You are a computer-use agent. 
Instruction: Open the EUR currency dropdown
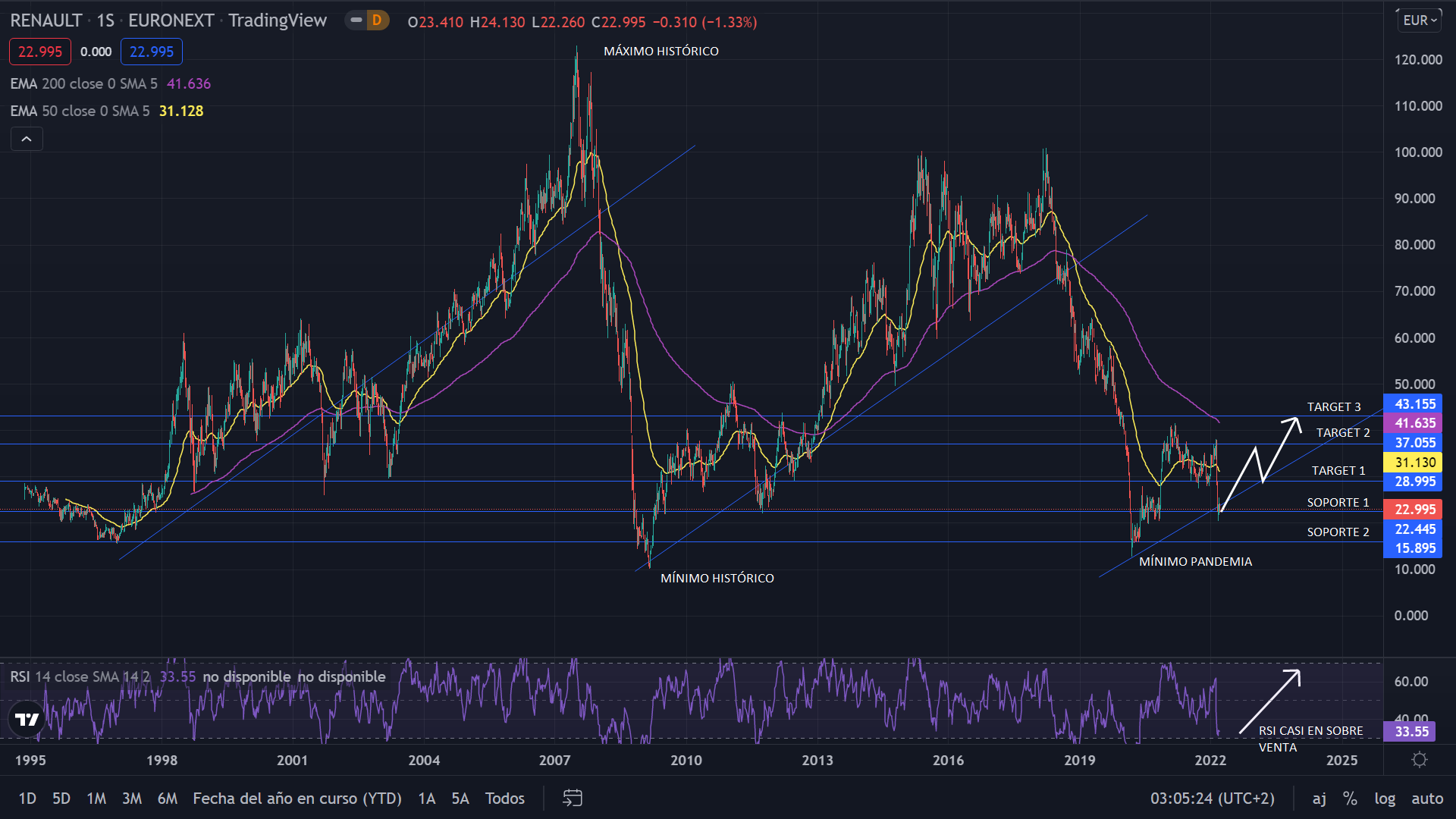tap(1419, 20)
